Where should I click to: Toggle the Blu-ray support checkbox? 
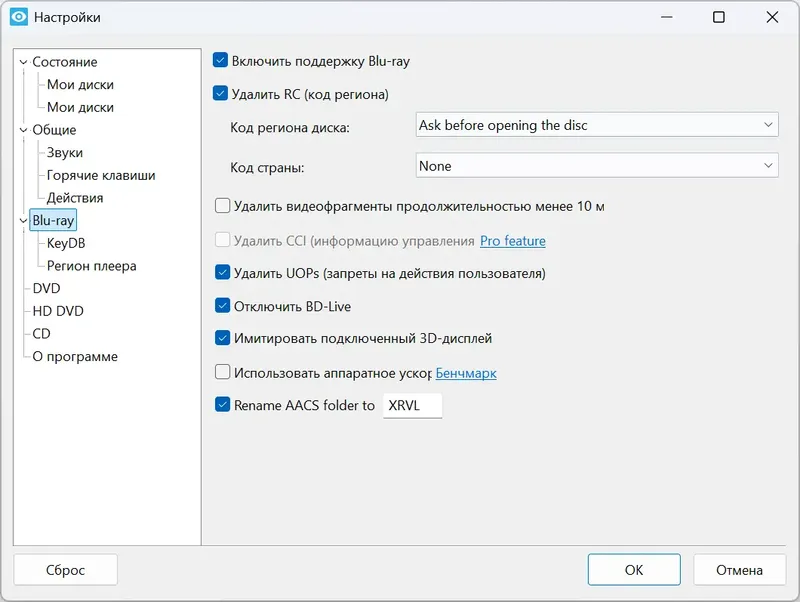point(221,61)
